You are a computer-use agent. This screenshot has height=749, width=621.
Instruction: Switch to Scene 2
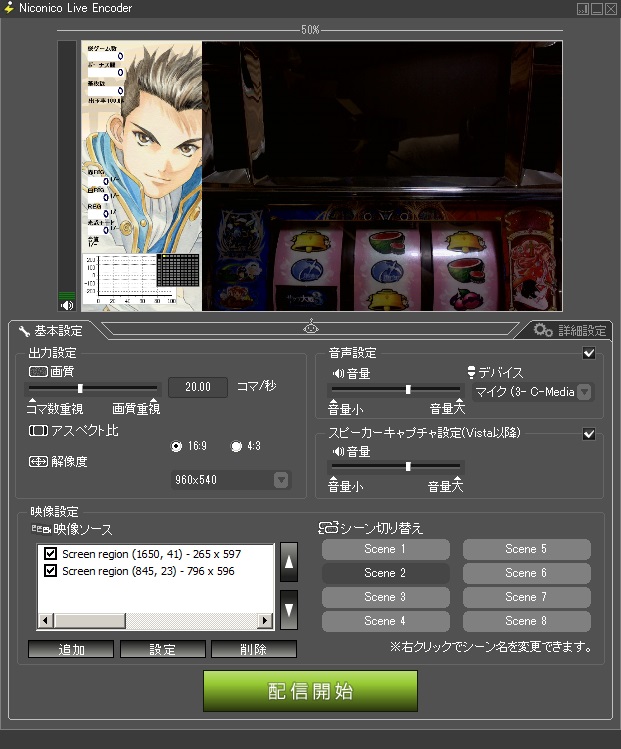[385, 573]
